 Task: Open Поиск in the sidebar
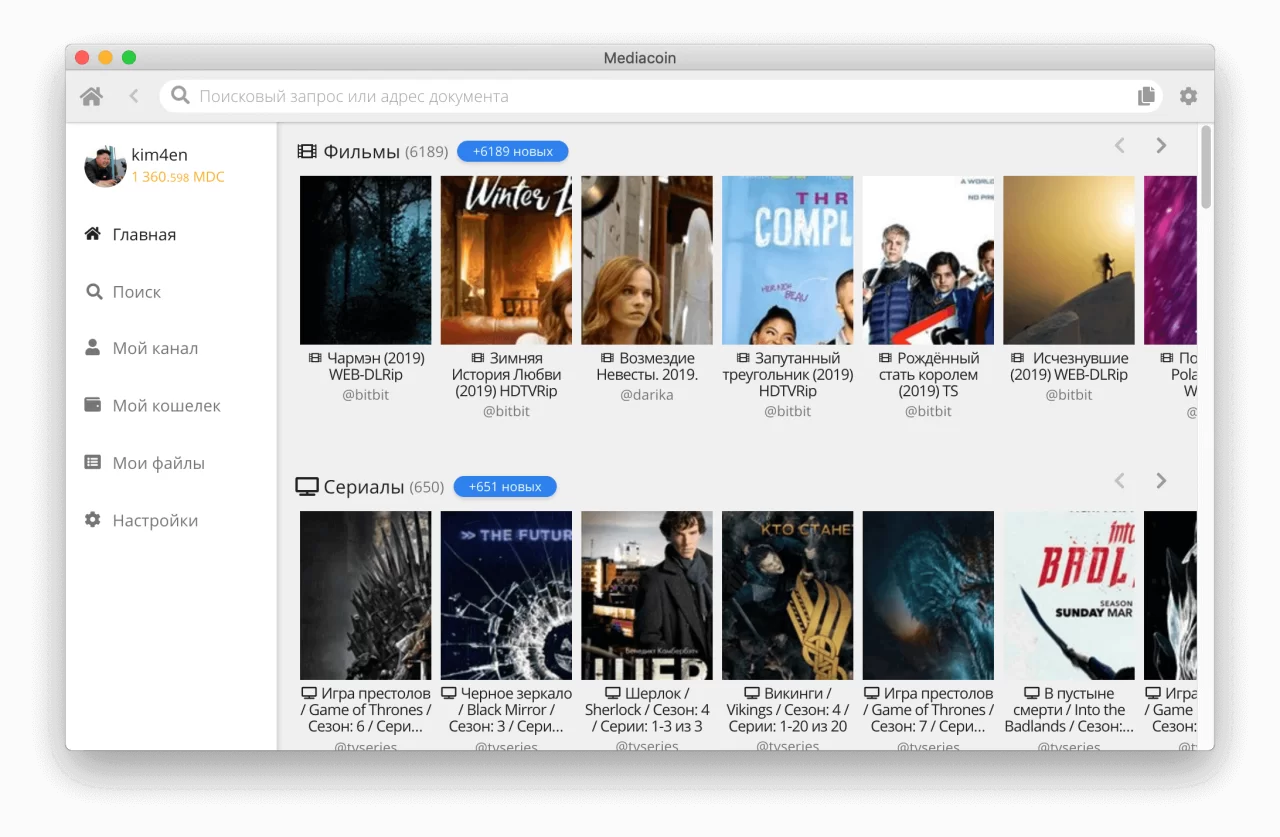point(136,292)
